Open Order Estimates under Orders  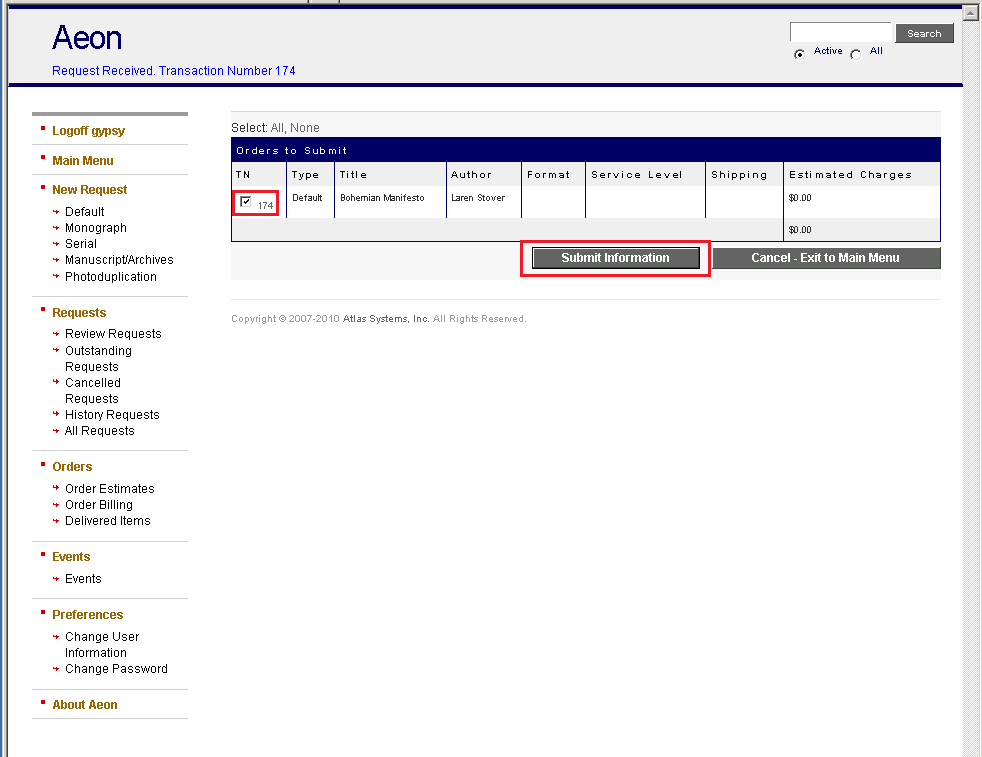[109, 488]
